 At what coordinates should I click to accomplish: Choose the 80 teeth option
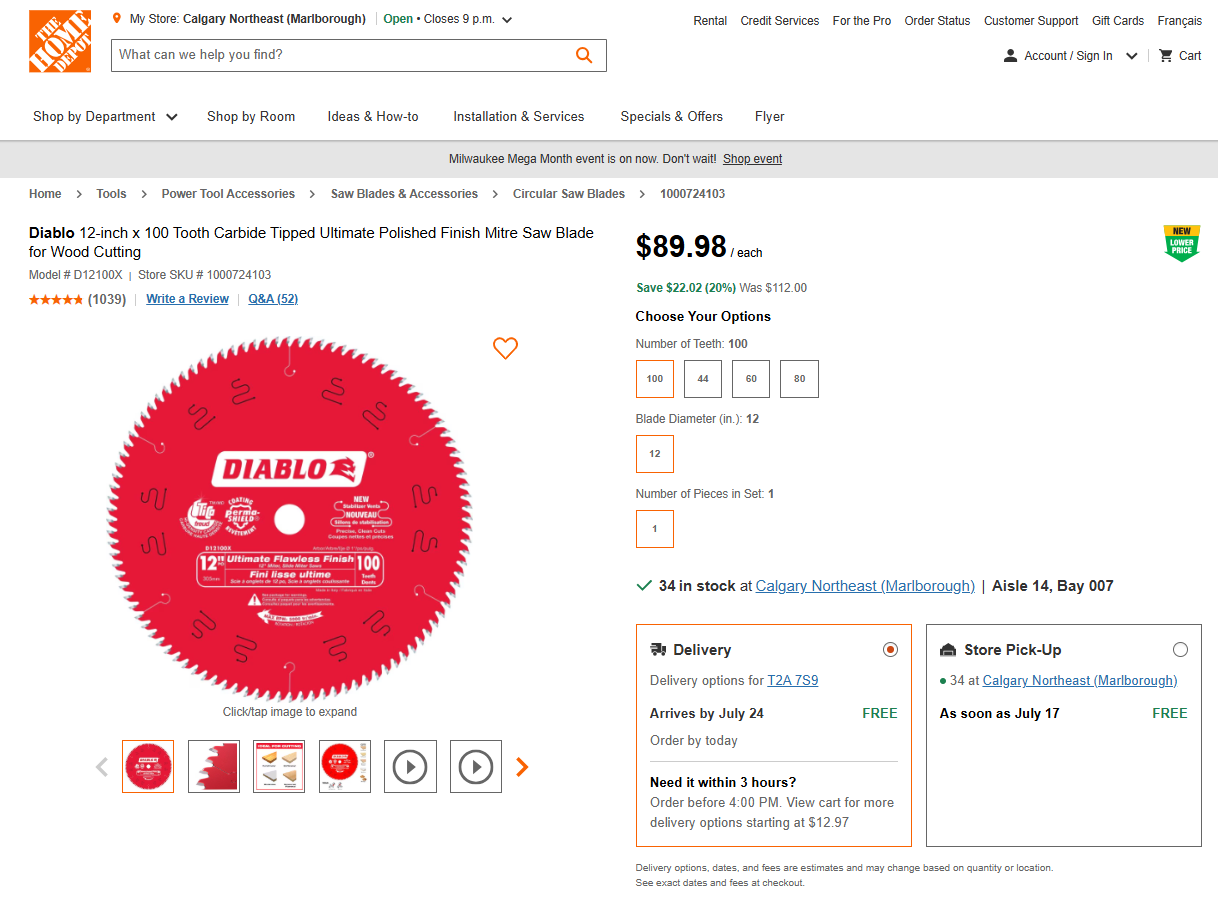tap(799, 379)
